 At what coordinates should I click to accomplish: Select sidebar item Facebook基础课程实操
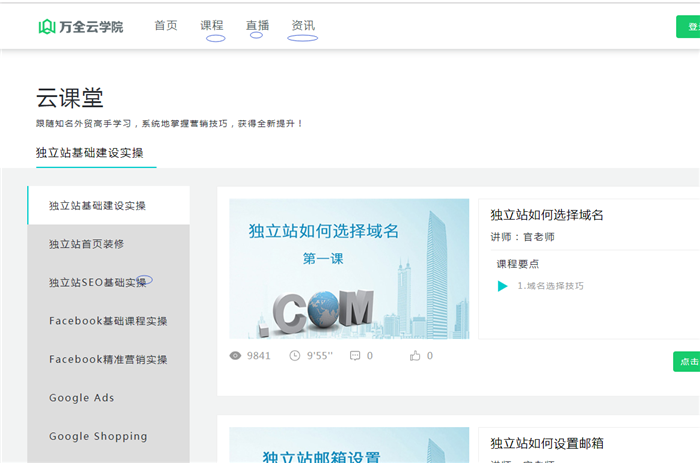108,321
